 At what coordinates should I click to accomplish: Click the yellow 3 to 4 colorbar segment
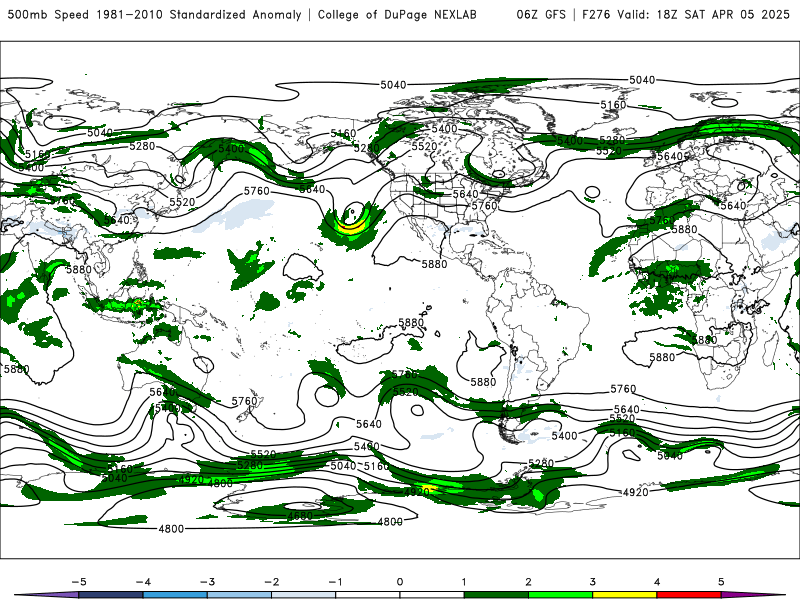tap(624, 595)
